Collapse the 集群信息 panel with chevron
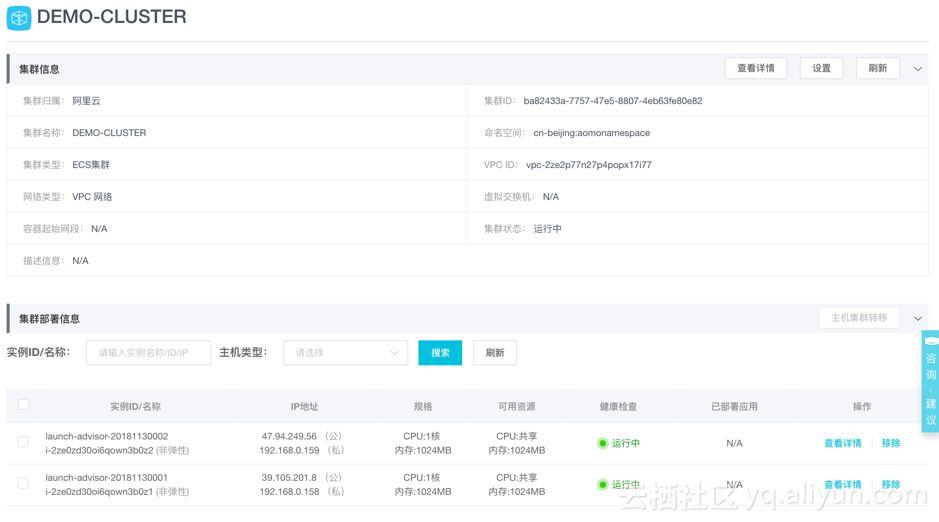Image resolution: width=939 pixels, height=522 pixels. [917, 69]
